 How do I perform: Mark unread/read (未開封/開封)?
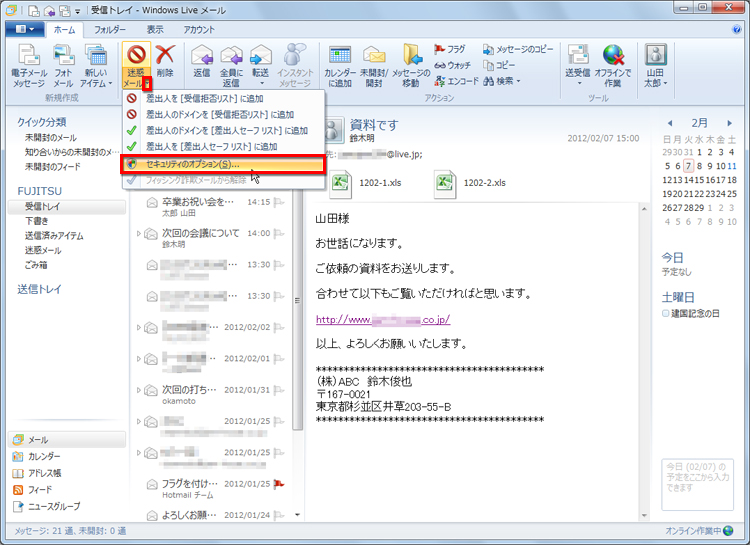(374, 66)
